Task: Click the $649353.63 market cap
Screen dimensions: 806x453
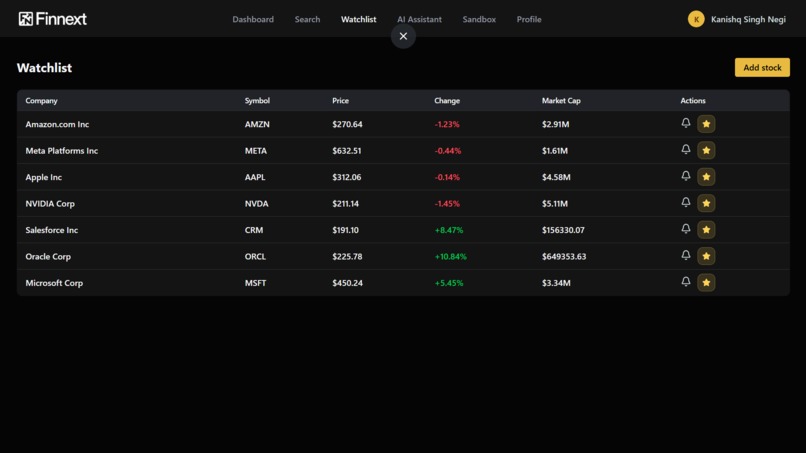Action: pos(564,257)
